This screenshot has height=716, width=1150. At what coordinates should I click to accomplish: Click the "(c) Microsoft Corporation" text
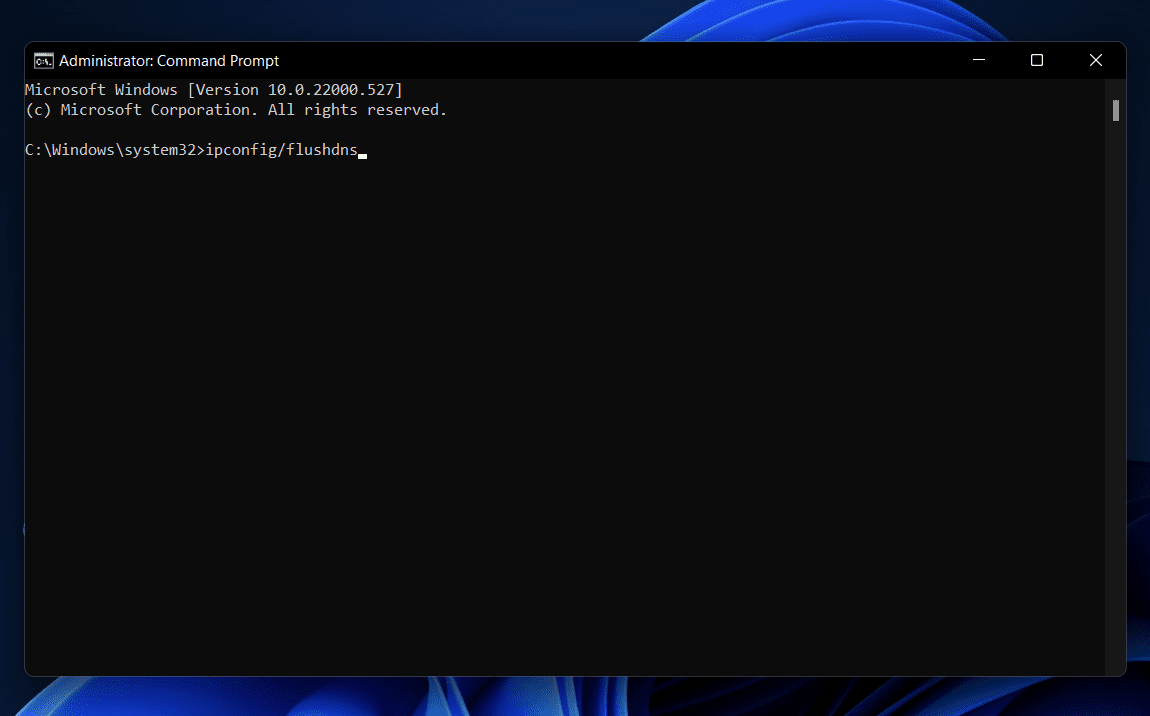pyautogui.click(x=142, y=110)
